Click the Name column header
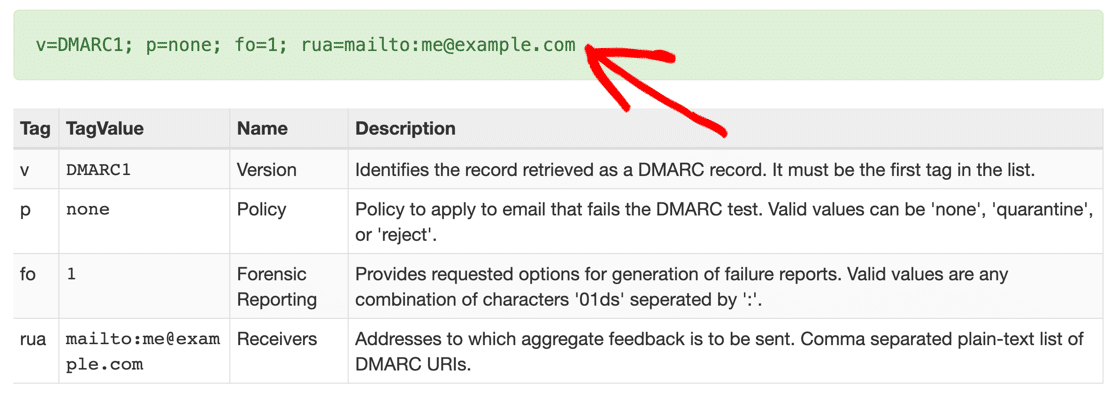 (262, 128)
